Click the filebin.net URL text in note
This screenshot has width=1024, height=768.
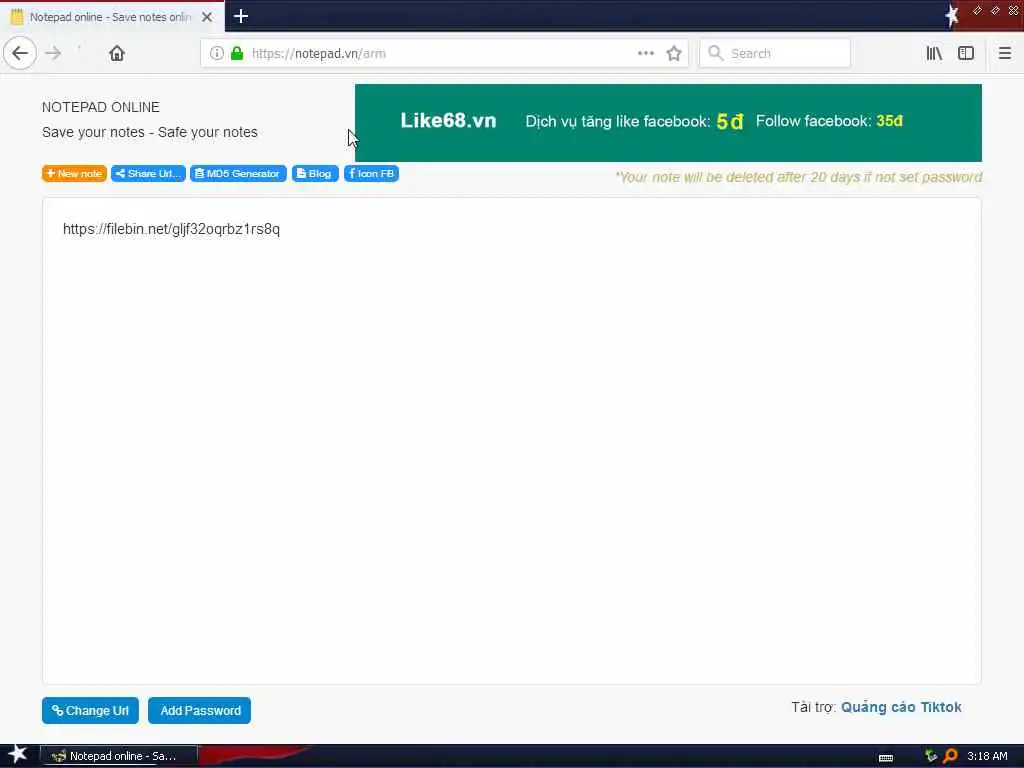[x=171, y=229]
